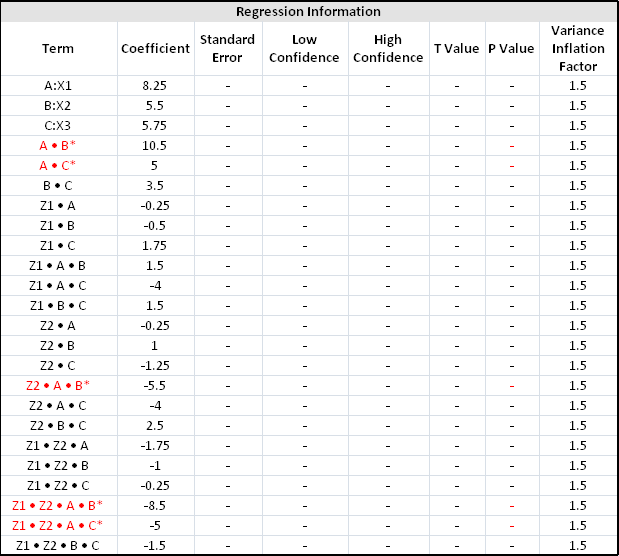Click the coefficient value 8.25

pyautogui.click(x=155, y=85)
